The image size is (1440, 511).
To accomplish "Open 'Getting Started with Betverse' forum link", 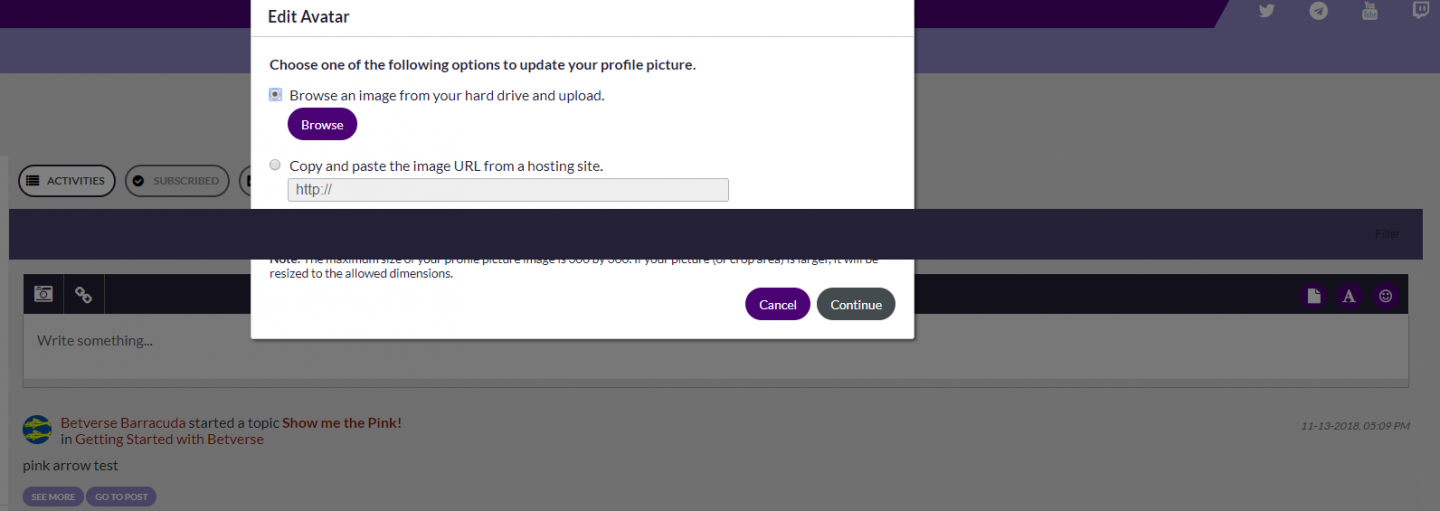I will point(169,439).
